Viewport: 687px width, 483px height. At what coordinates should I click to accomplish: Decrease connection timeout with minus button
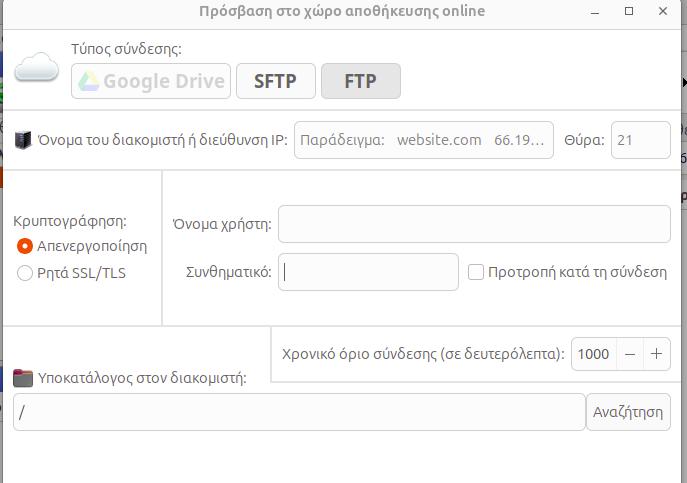[x=630, y=354]
